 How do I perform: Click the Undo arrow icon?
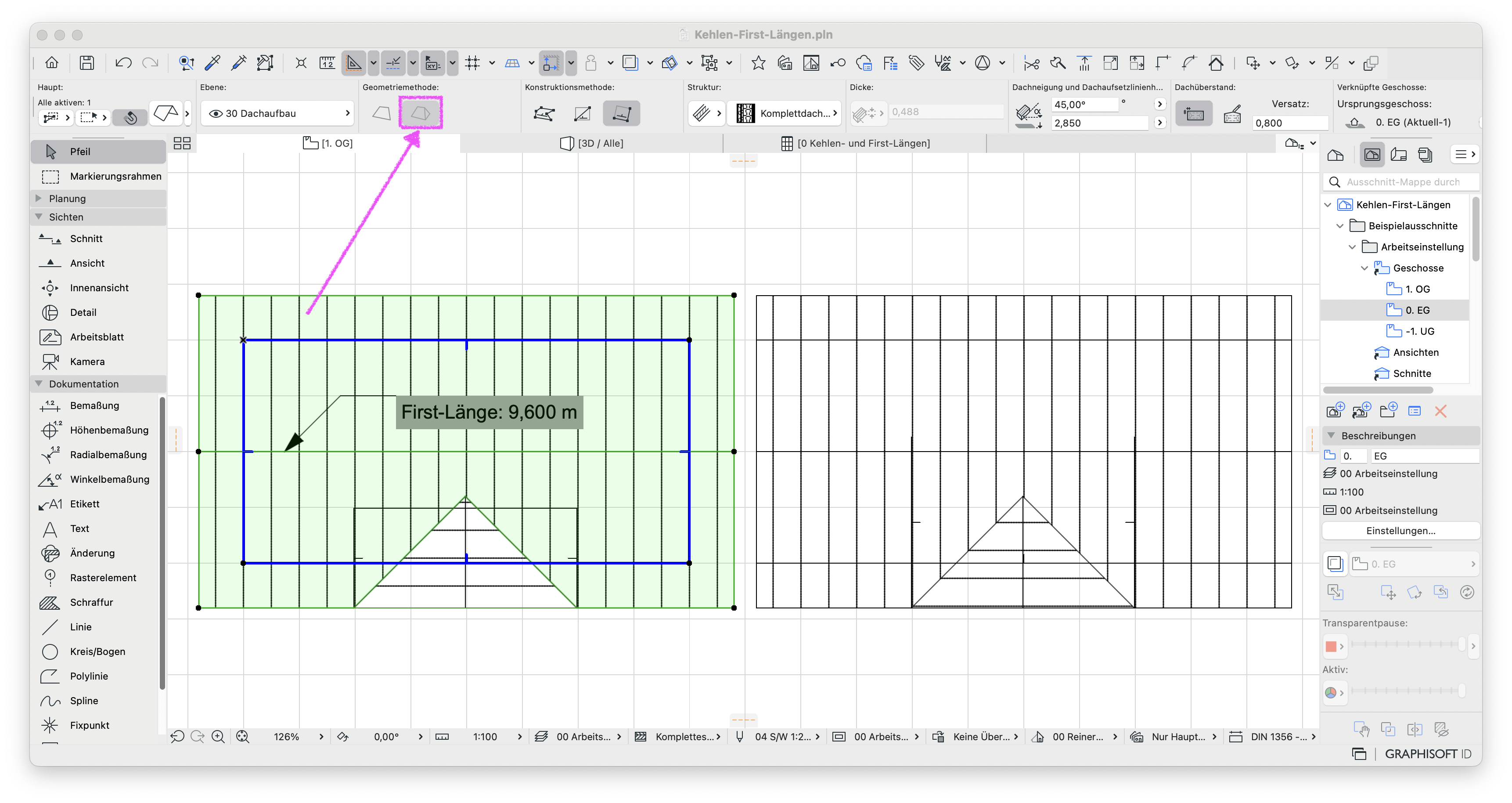tap(122, 63)
